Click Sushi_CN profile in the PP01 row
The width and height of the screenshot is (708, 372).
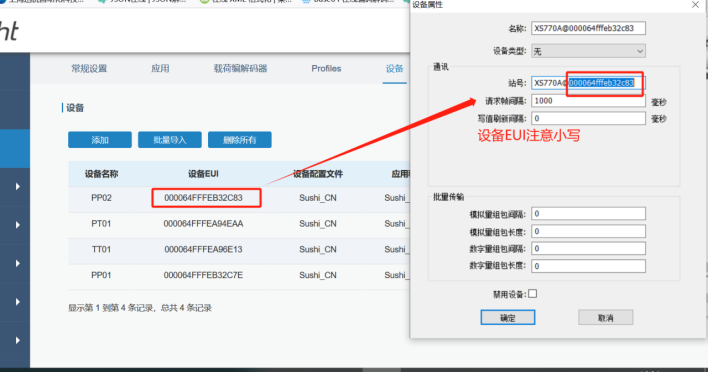pos(317,275)
